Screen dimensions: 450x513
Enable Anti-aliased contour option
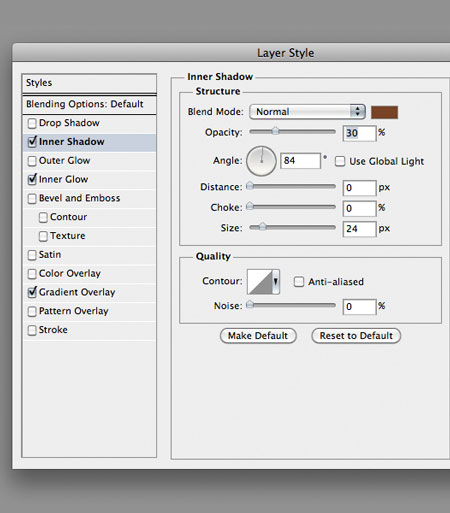coord(299,282)
